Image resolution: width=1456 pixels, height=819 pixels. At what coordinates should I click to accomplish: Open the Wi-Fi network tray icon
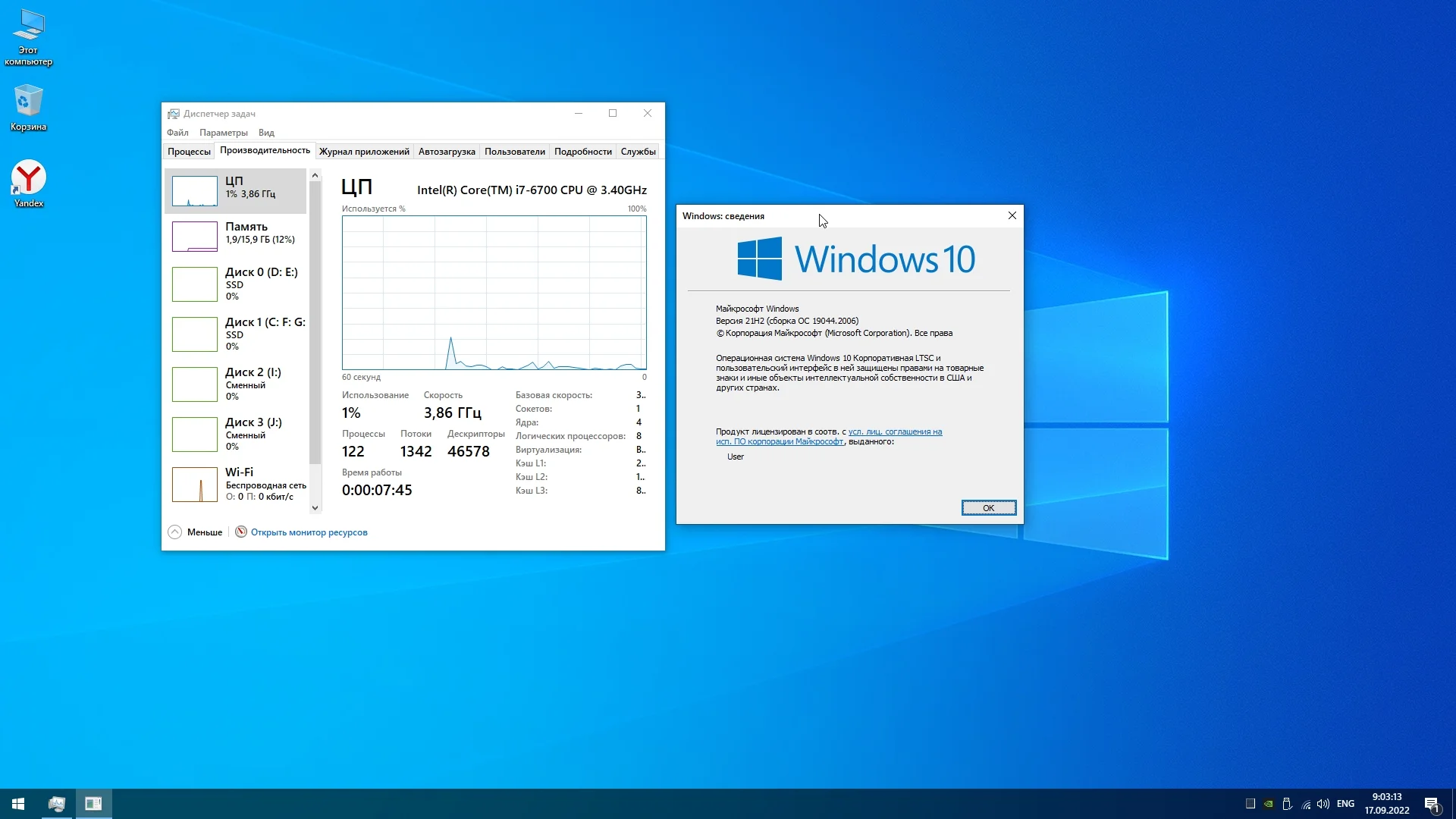tap(1306, 804)
